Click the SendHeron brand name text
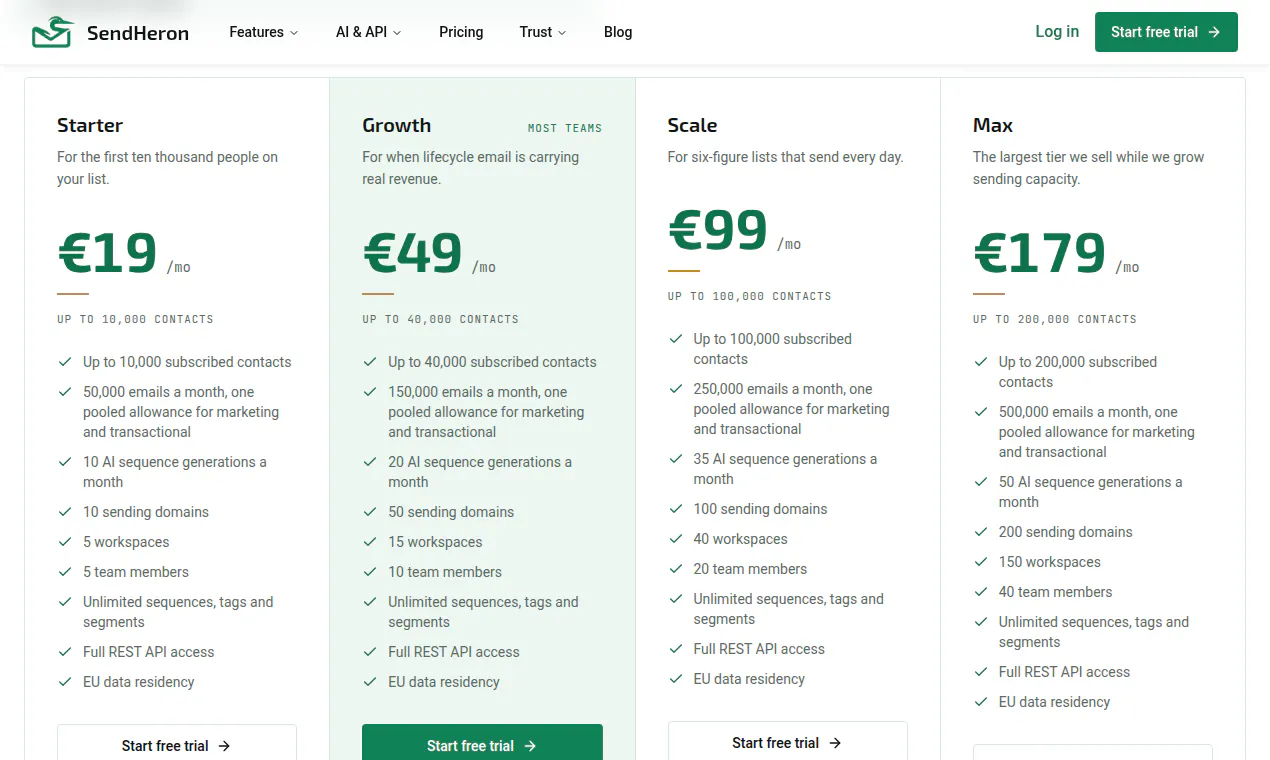Screen dimensions: 1270x760 tap(138, 33)
